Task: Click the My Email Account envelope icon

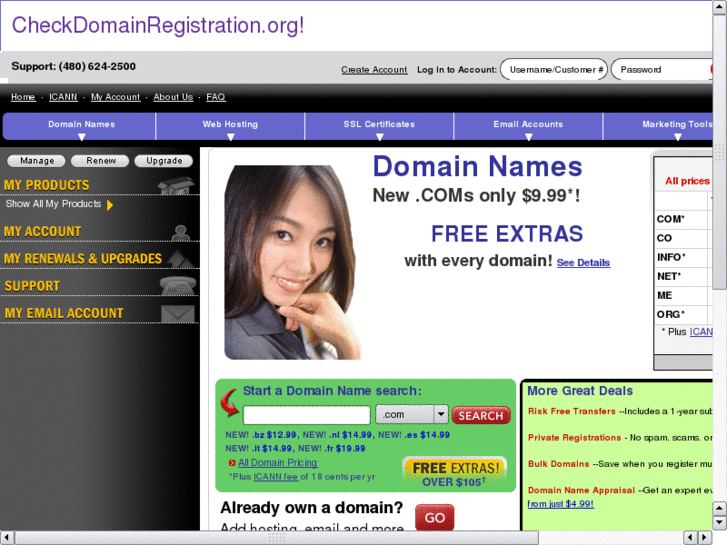Action: pos(178,313)
